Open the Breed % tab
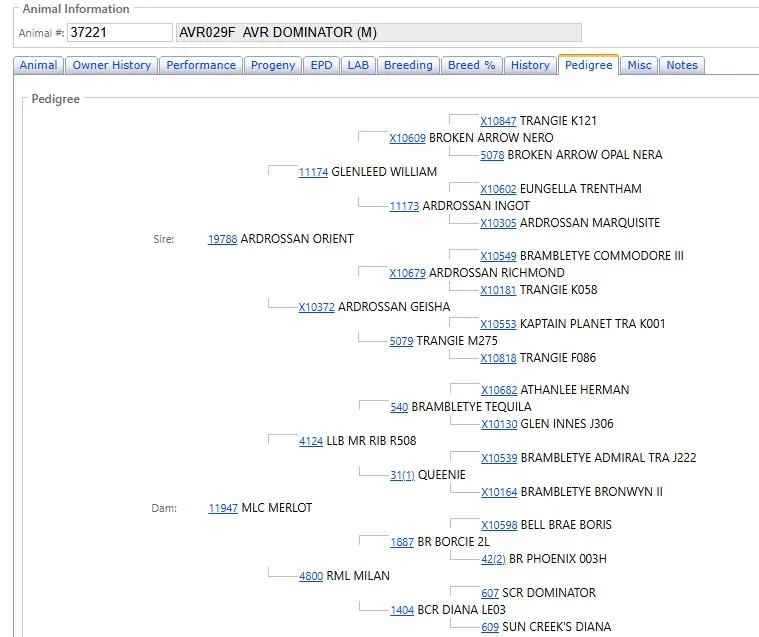Viewport: 759px width, 637px height. pos(471,65)
